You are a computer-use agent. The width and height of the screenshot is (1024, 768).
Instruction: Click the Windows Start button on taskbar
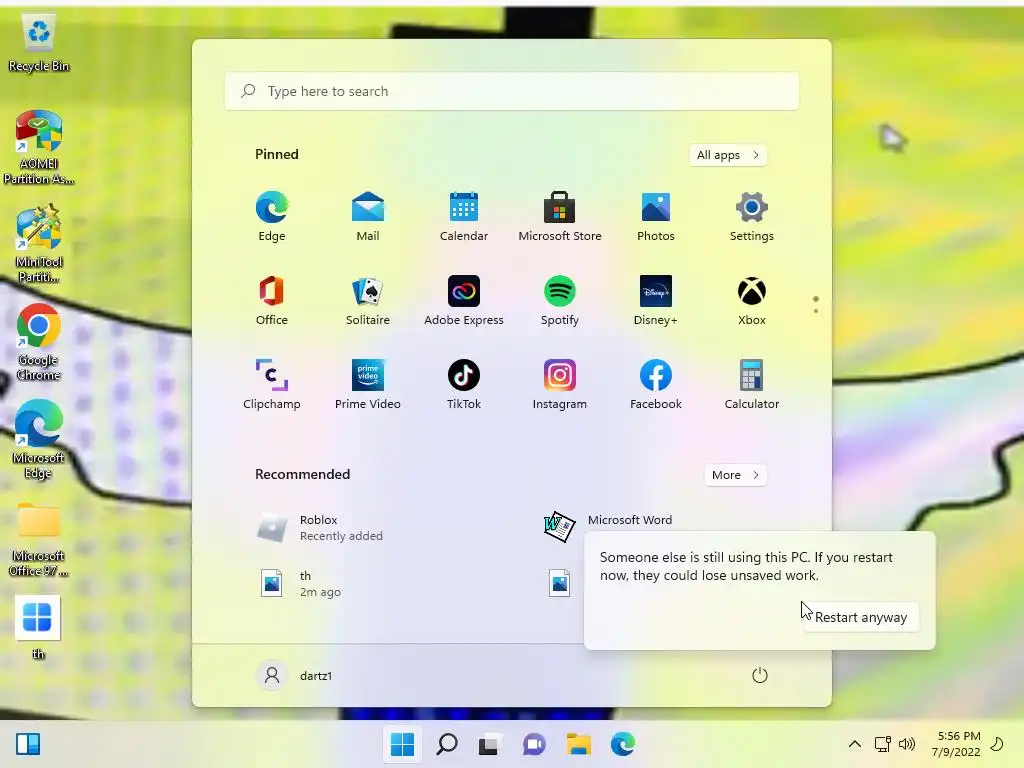402,744
